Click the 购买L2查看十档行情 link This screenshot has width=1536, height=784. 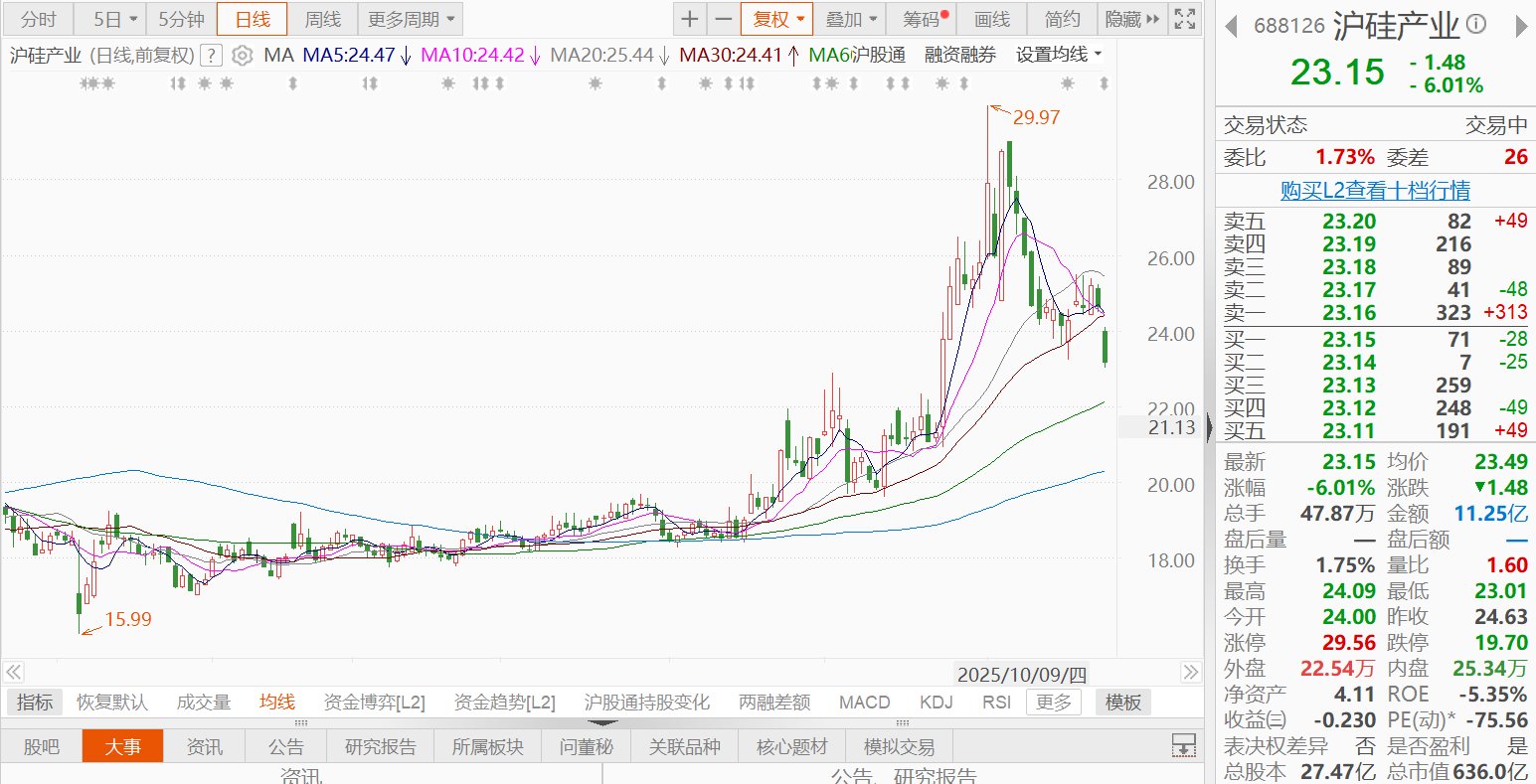(1375, 191)
